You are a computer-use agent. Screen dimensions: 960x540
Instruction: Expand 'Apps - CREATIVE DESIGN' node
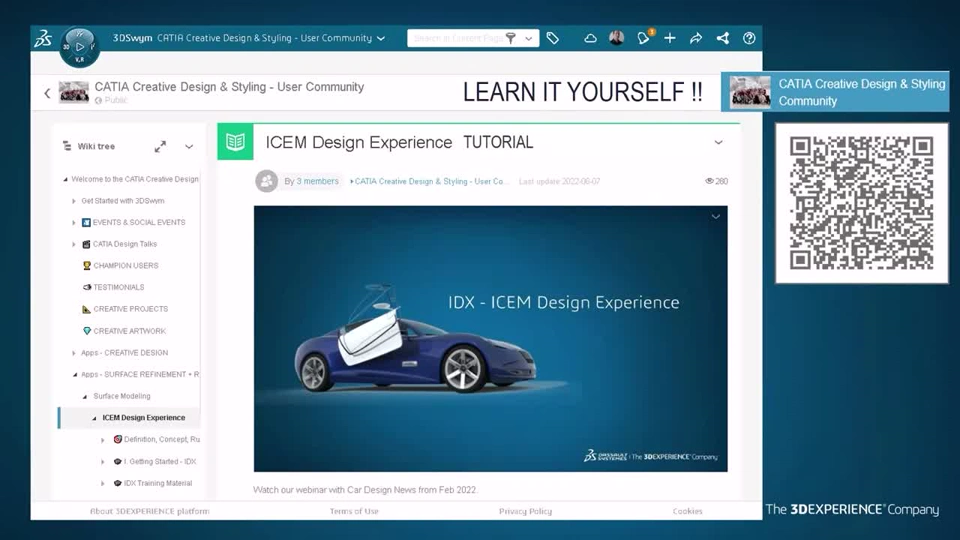74,353
